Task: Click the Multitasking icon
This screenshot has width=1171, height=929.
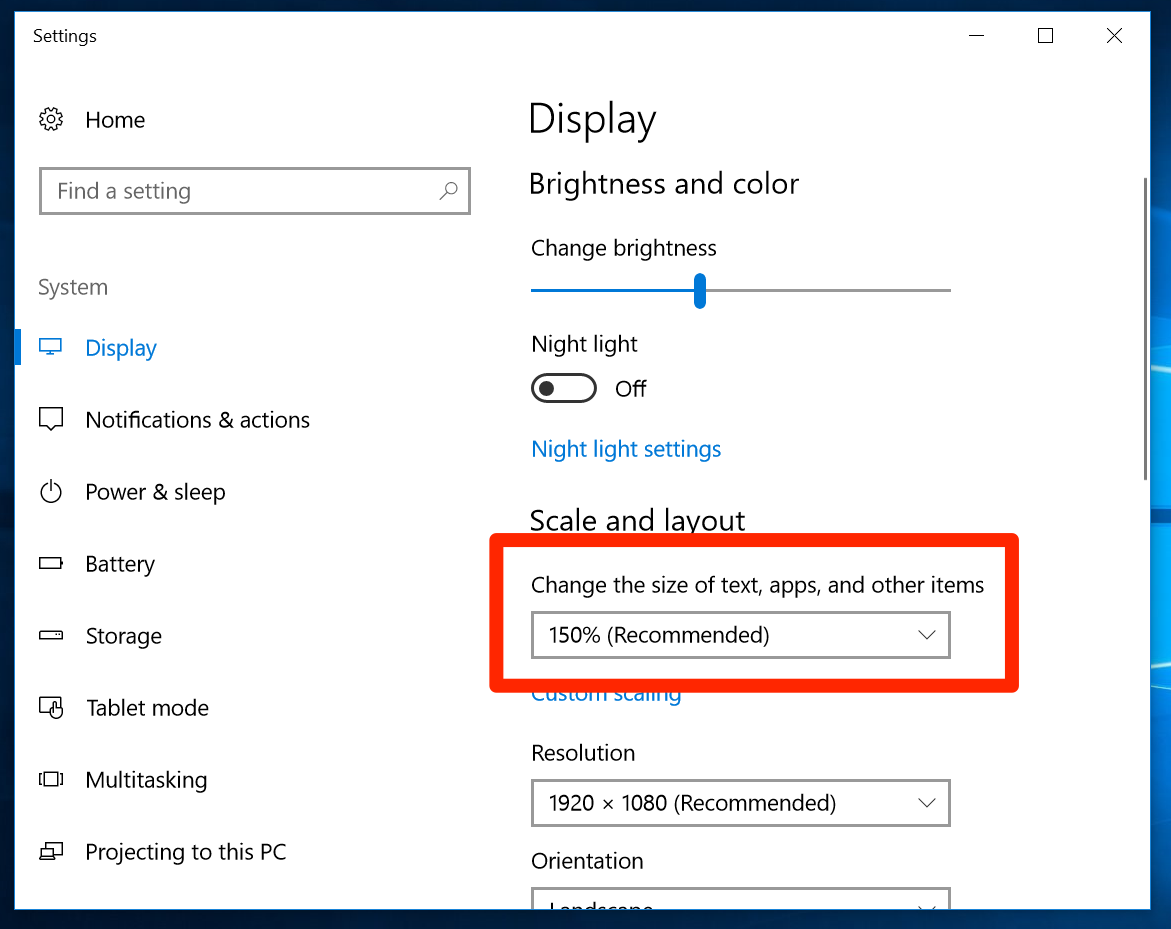Action: tap(51, 780)
